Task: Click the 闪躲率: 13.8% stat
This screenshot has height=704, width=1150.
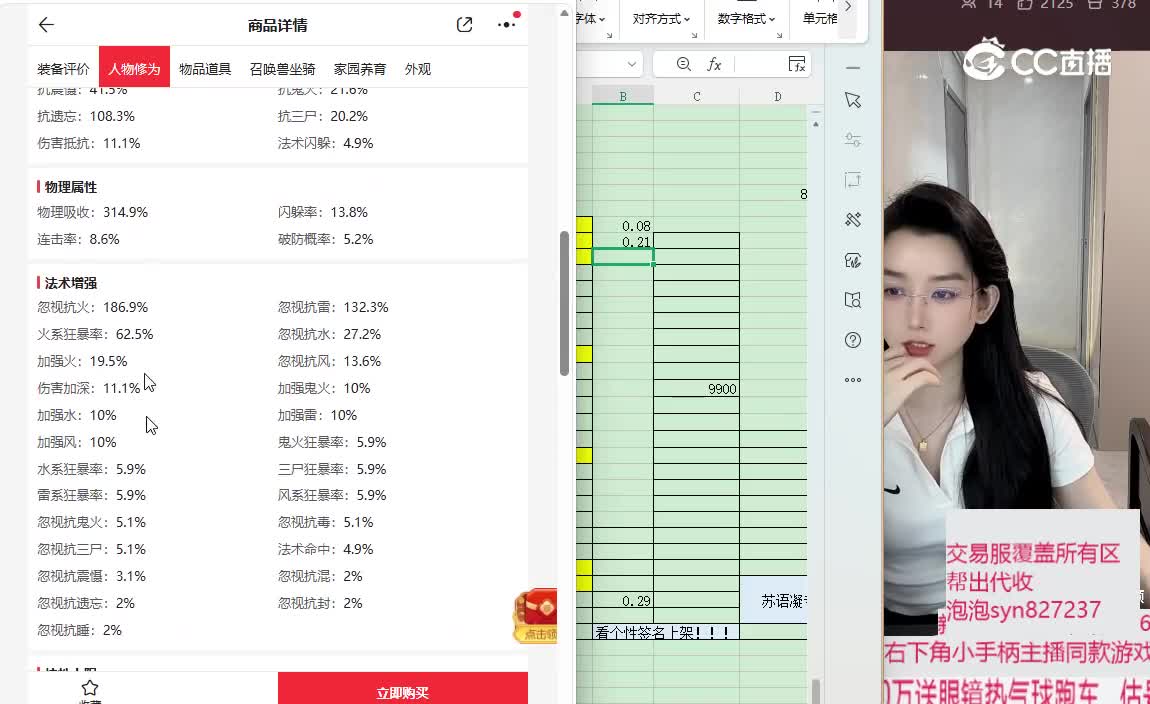Action: 323,212
